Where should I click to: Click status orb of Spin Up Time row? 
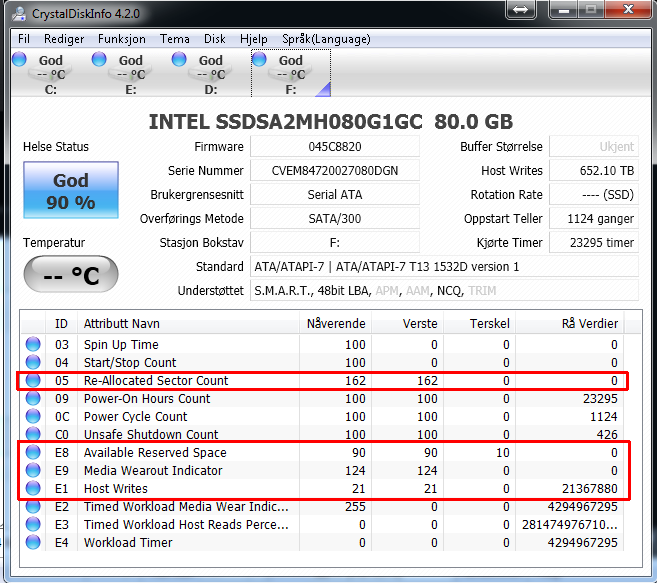(x=33, y=344)
